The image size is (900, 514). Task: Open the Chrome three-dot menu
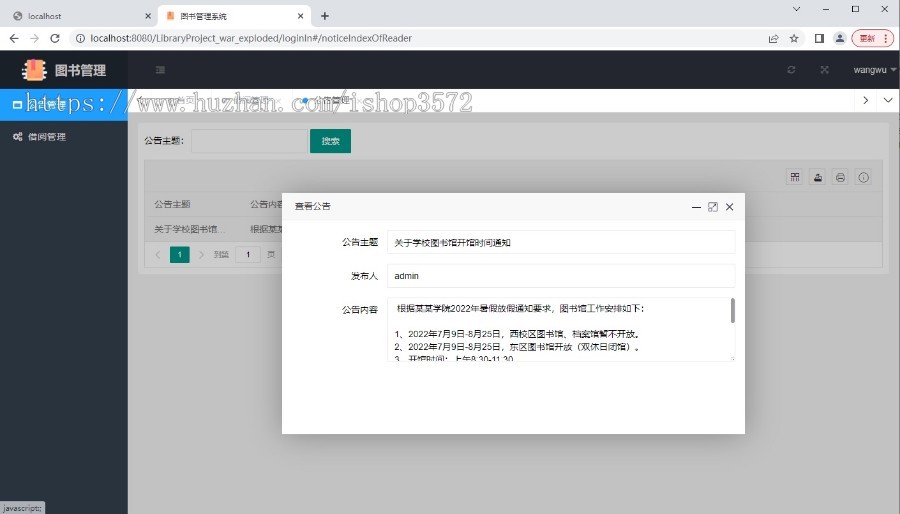tap(886, 38)
